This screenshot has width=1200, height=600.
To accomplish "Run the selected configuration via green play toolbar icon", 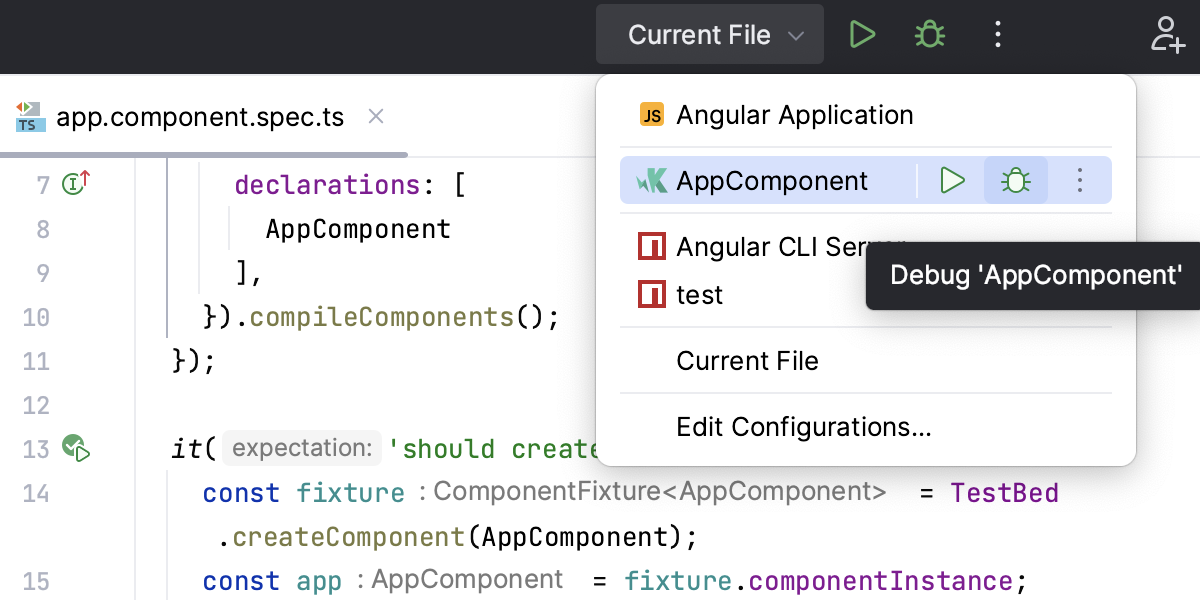I will pos(862,34).
